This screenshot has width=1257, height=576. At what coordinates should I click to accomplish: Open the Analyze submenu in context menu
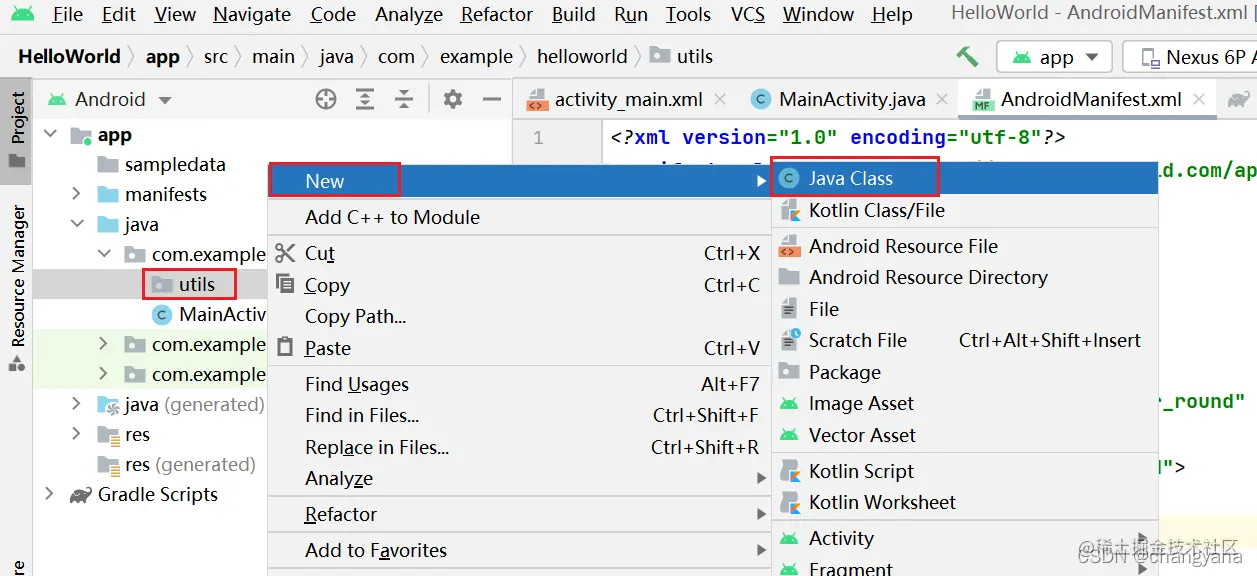pyautogui.click(x=519, y=479)
